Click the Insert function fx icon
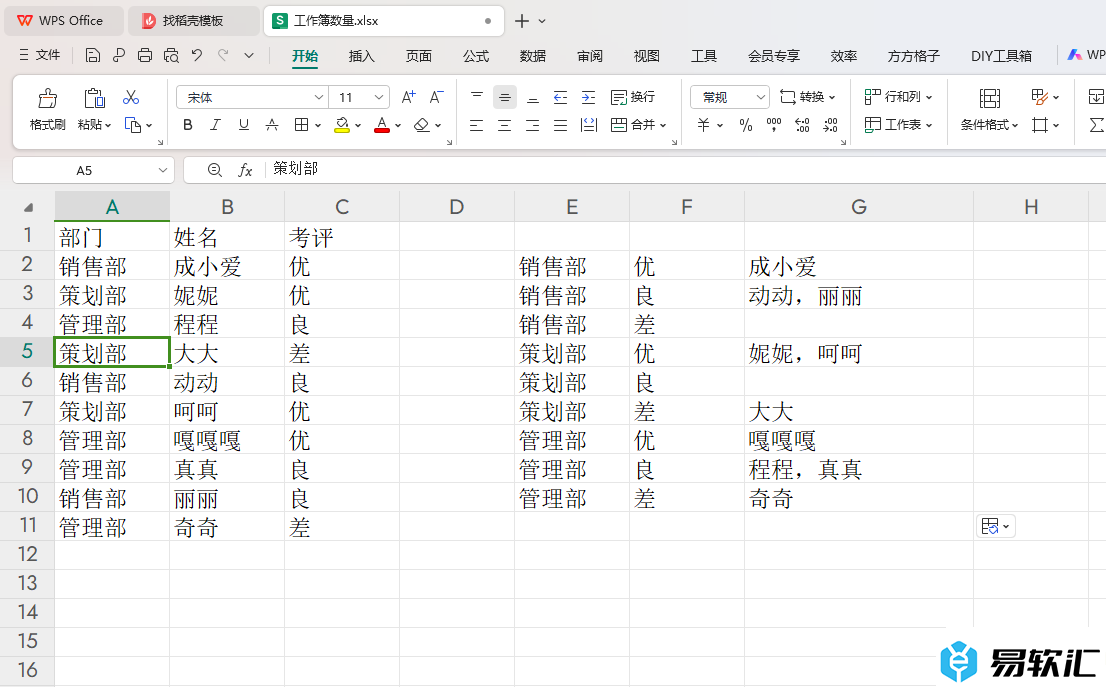Image resolution: width=1106 pixels, height=687 pixels. 245,170
